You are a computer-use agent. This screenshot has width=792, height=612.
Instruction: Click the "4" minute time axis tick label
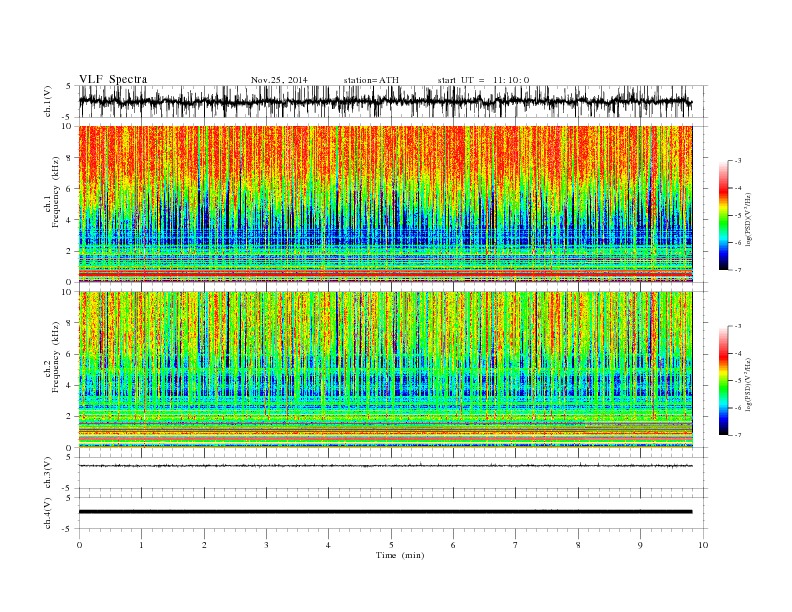click(328, 545)
